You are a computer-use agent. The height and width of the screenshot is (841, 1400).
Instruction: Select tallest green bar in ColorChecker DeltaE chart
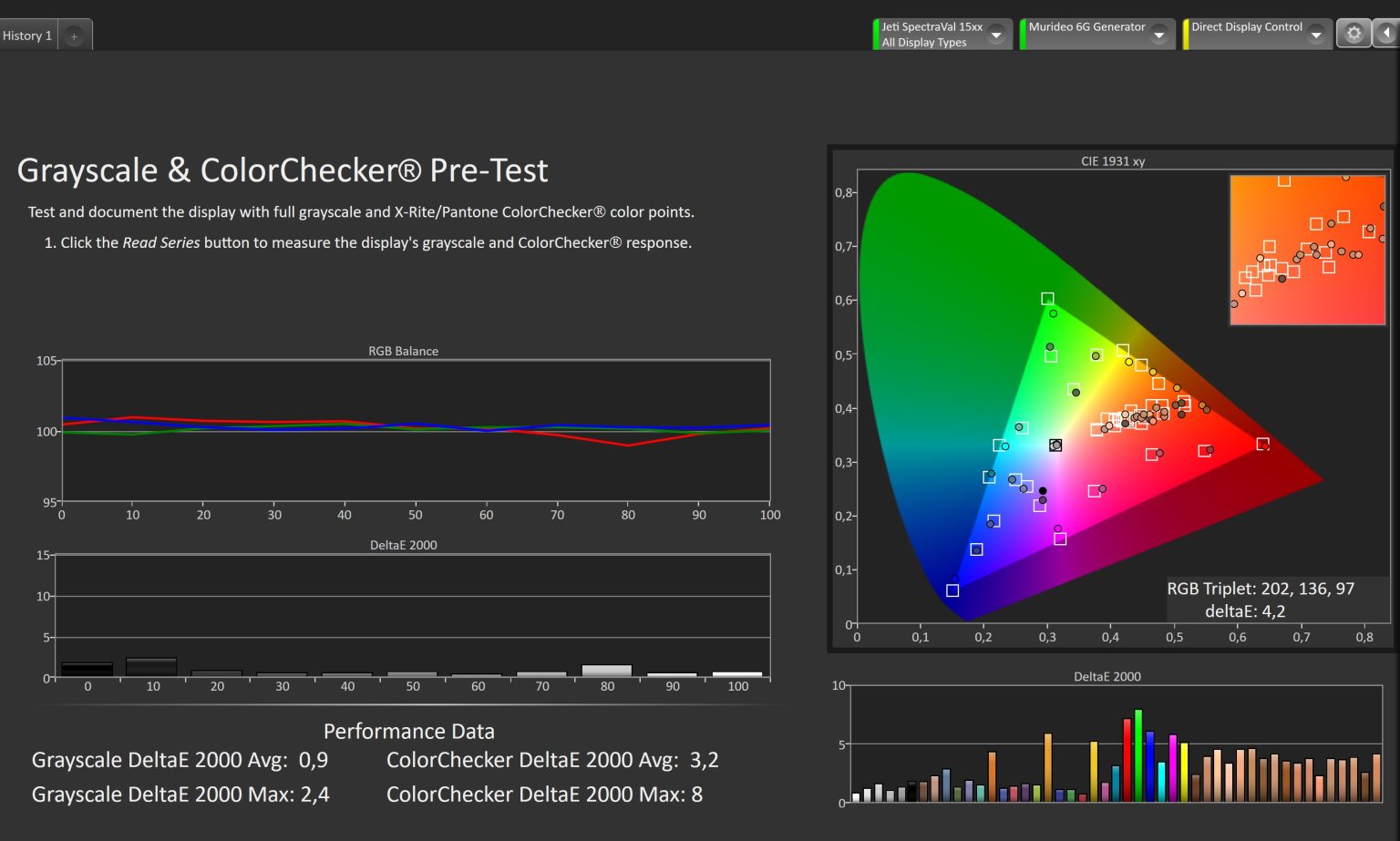[x=1138, y=756]
